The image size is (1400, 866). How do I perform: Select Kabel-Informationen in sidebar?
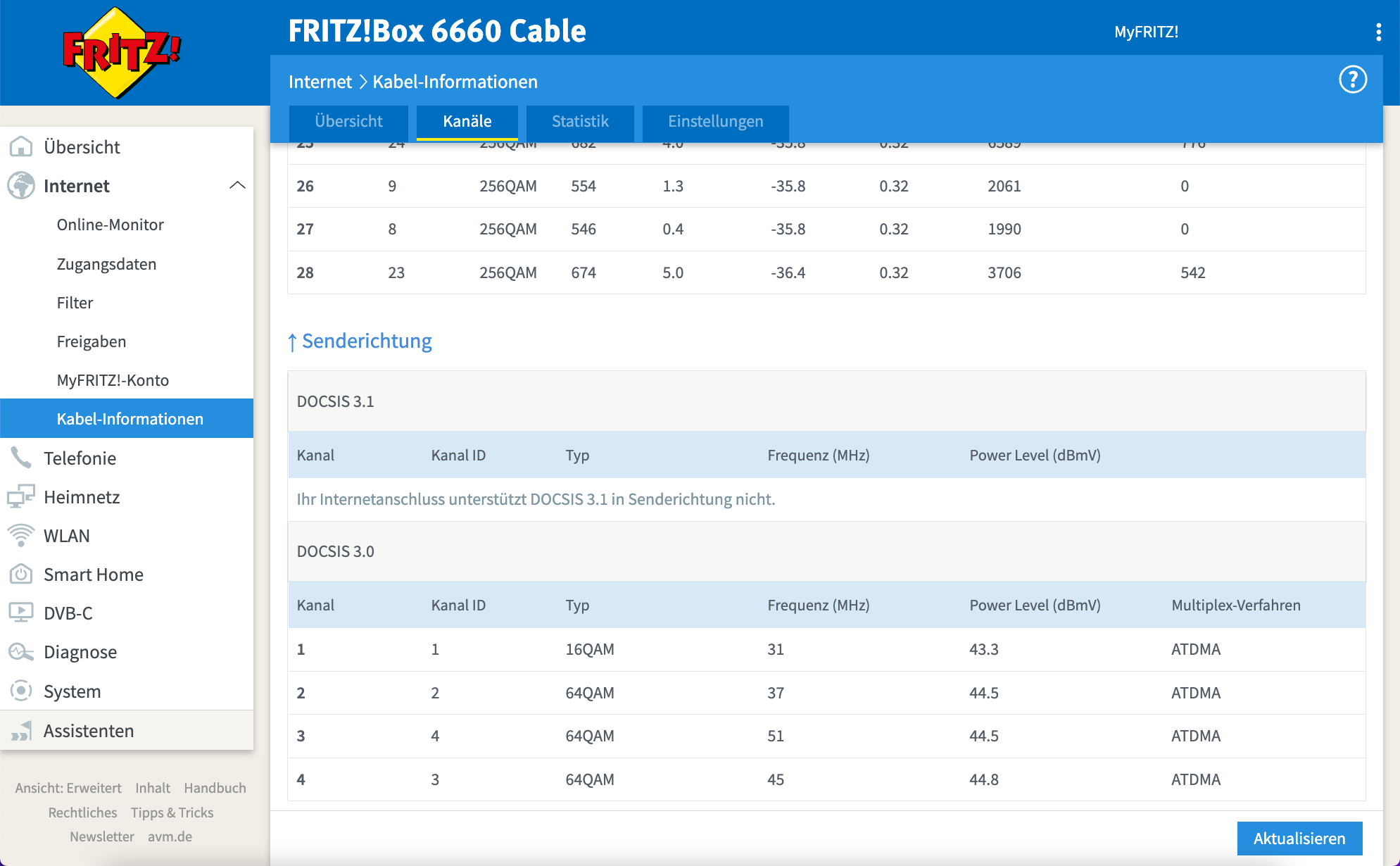pos(127,418)
